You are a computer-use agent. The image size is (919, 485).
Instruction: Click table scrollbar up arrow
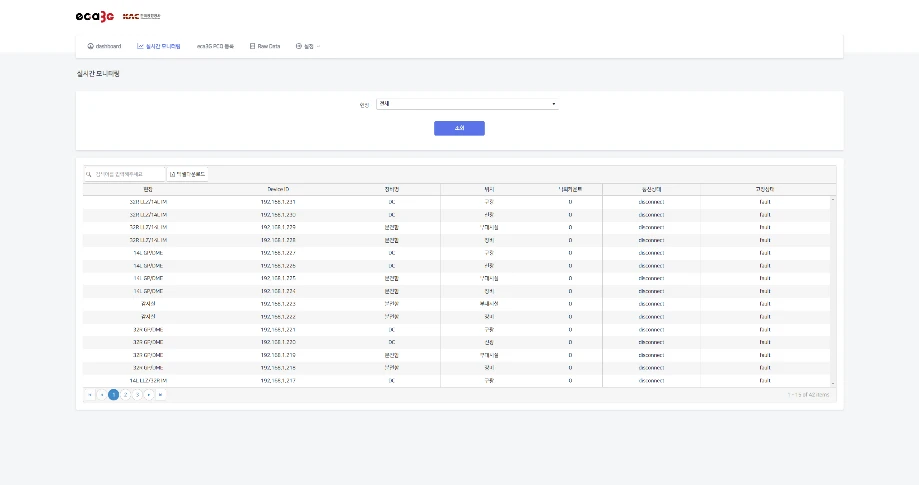[x=833, y=200]
